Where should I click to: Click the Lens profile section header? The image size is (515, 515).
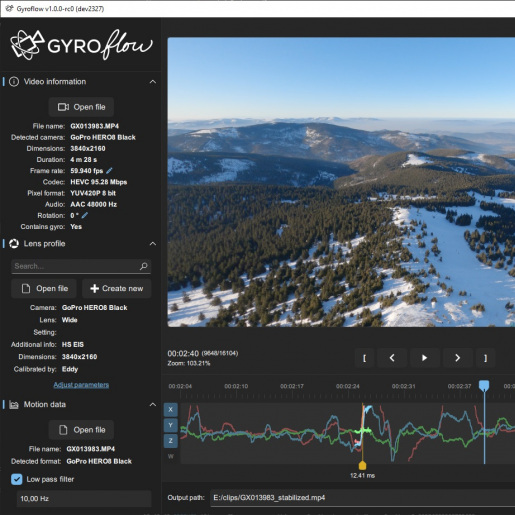tap(80, 244)
